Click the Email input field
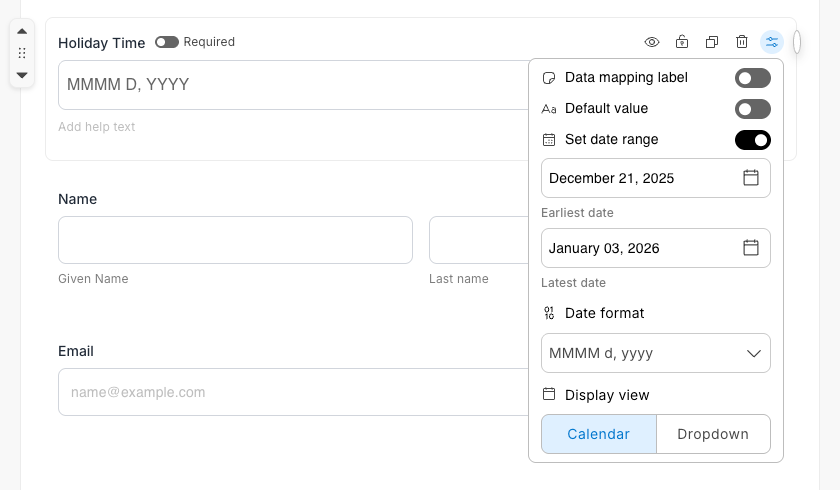 [290, 392]
